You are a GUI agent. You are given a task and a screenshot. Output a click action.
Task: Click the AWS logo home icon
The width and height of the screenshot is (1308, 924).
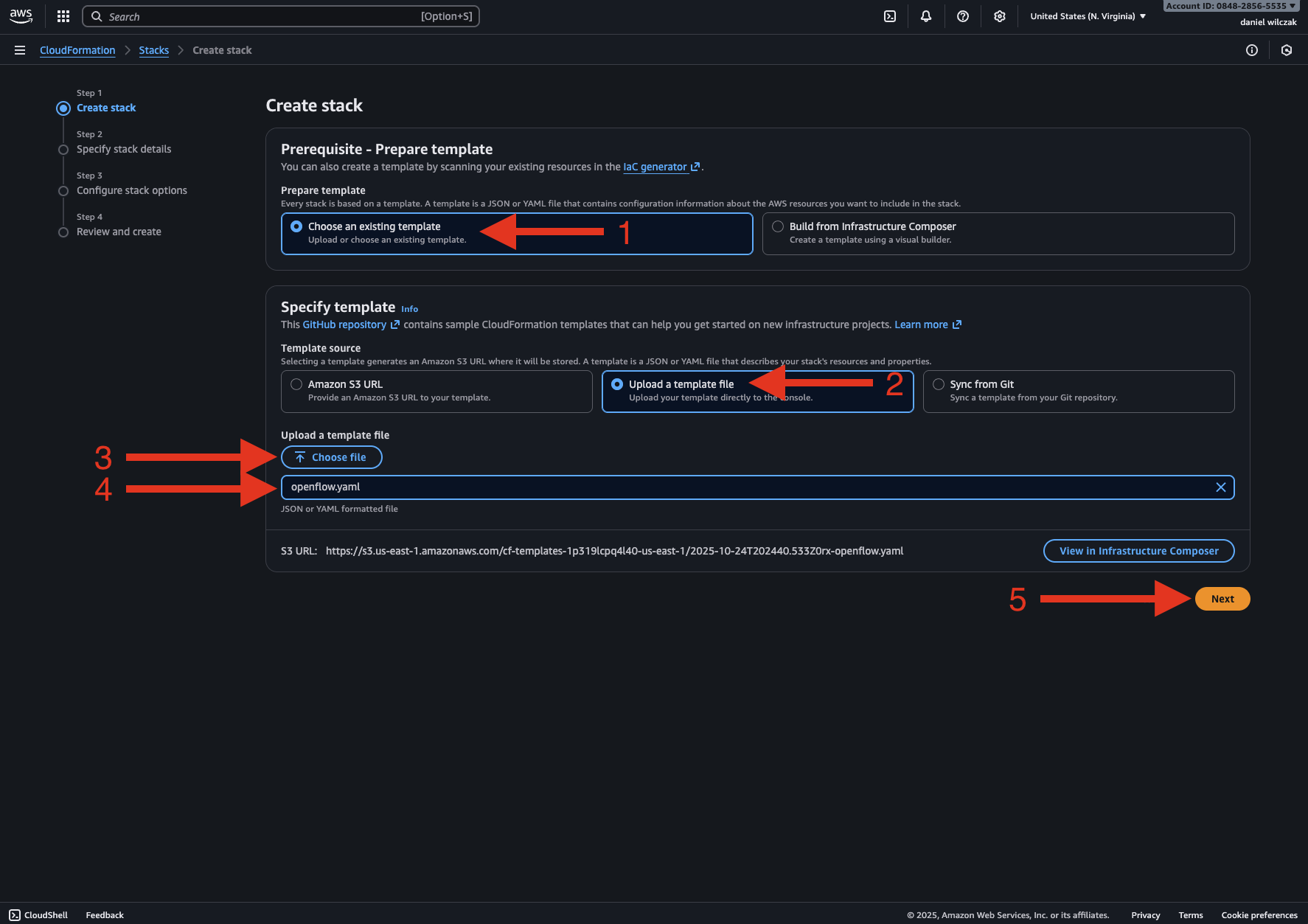21,16
